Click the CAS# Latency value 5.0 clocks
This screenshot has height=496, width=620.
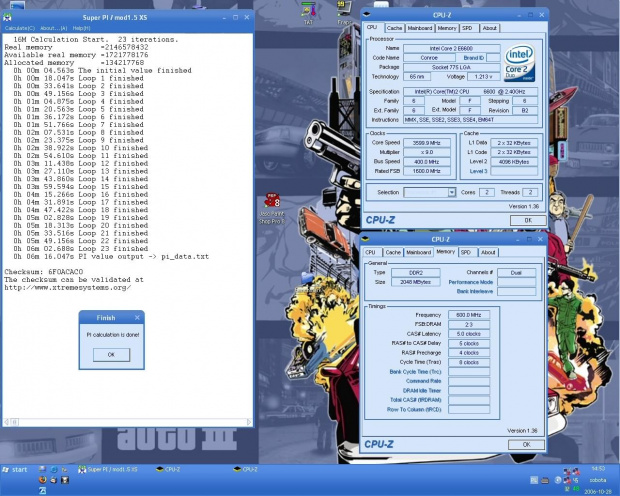click(x=469, y=334)
